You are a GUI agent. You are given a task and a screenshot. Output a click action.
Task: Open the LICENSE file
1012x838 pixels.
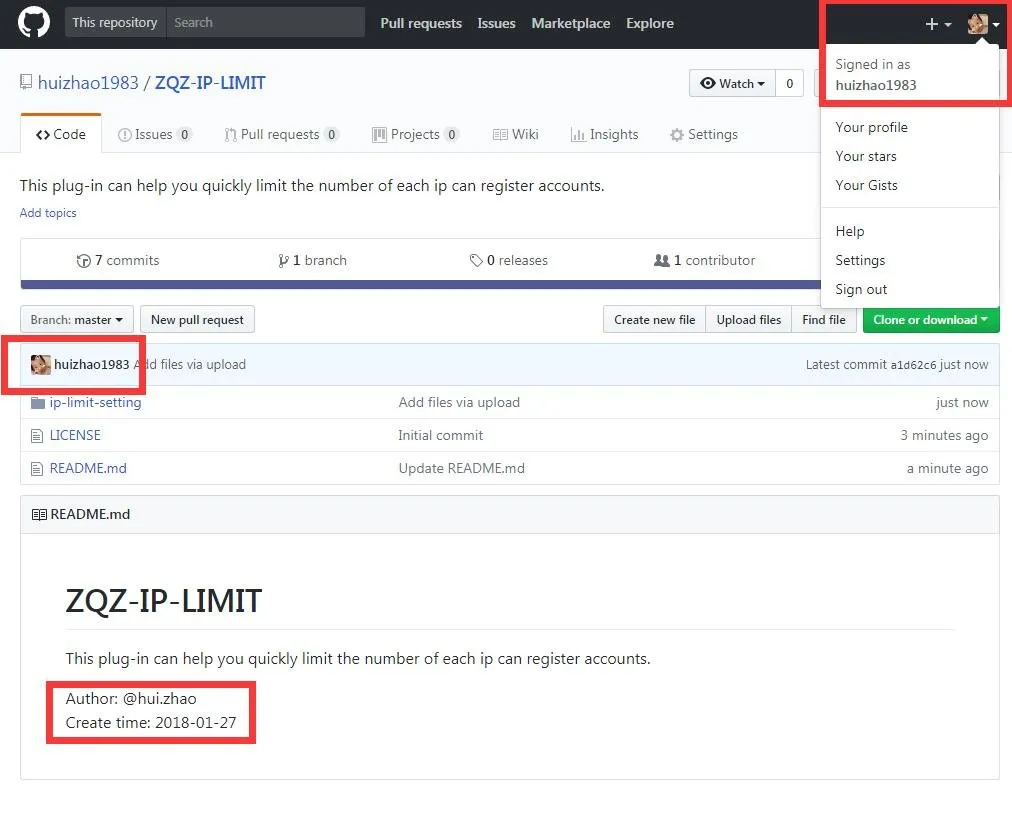pyautogui.click(x=75, y=435)
